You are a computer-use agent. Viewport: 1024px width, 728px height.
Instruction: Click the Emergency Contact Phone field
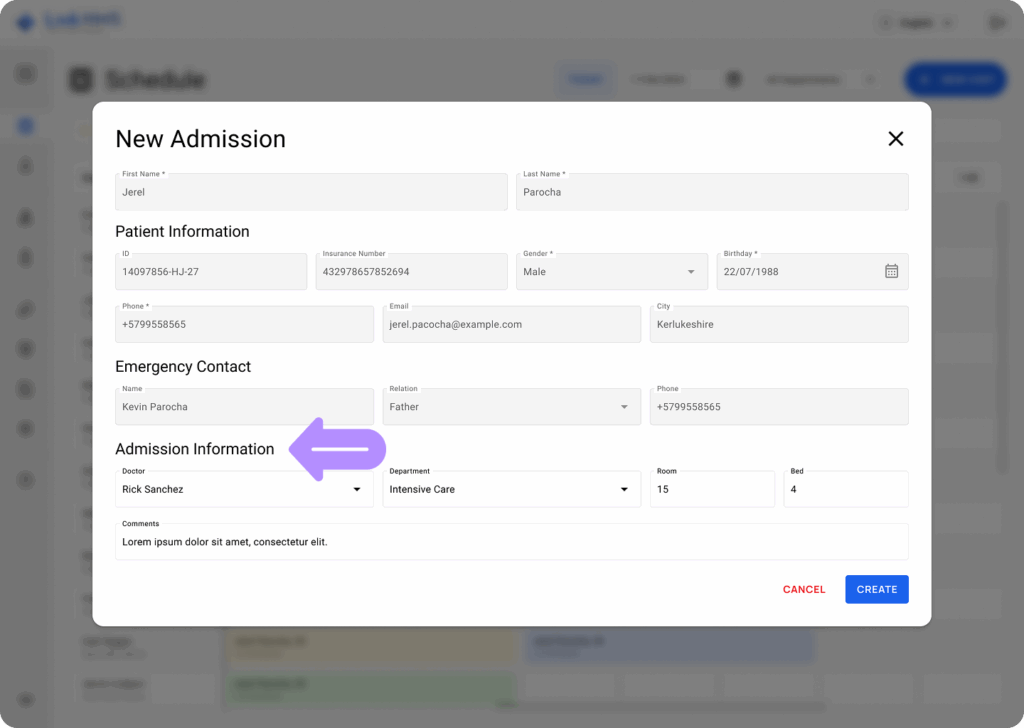[779, 407]
